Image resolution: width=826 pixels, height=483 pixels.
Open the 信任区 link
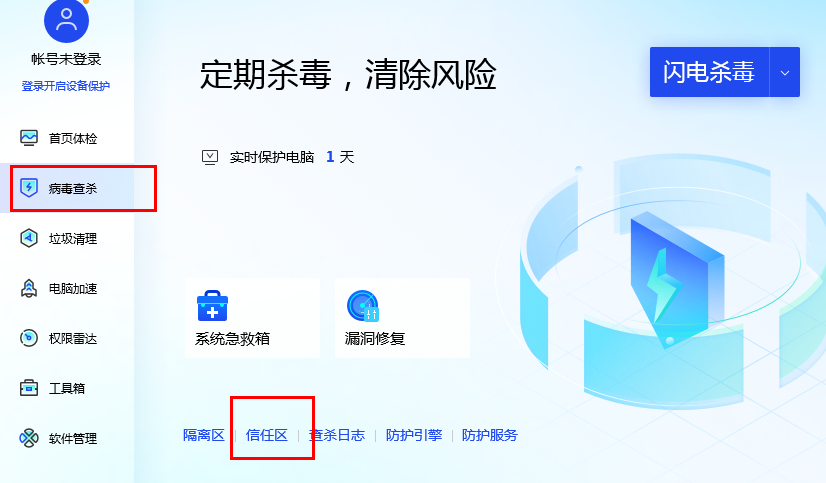tap(267, 435)
